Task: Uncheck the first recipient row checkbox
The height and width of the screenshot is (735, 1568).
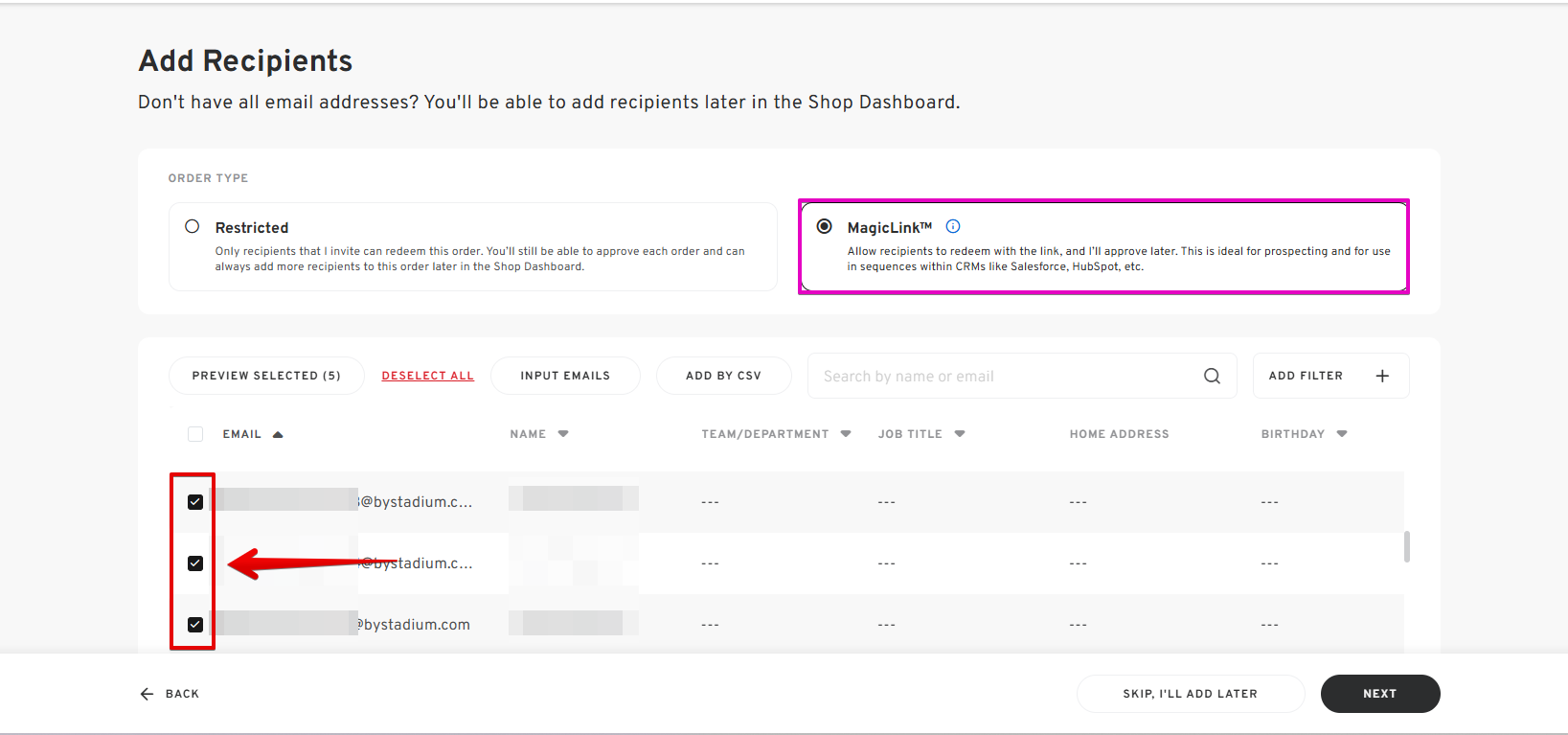Action: click(x=195, y=502)
